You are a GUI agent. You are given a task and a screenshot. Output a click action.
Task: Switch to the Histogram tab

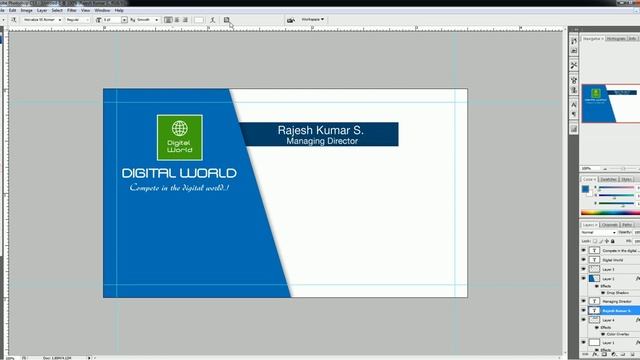616,38
